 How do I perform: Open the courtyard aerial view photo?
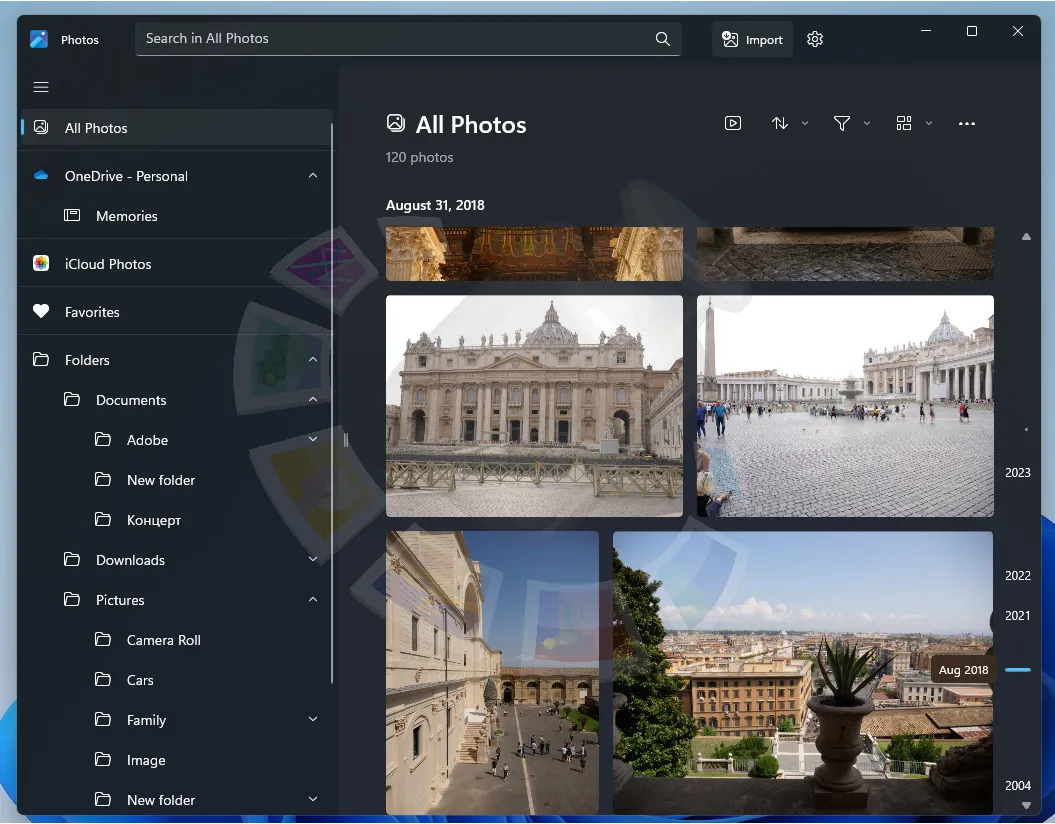[493, 673]
